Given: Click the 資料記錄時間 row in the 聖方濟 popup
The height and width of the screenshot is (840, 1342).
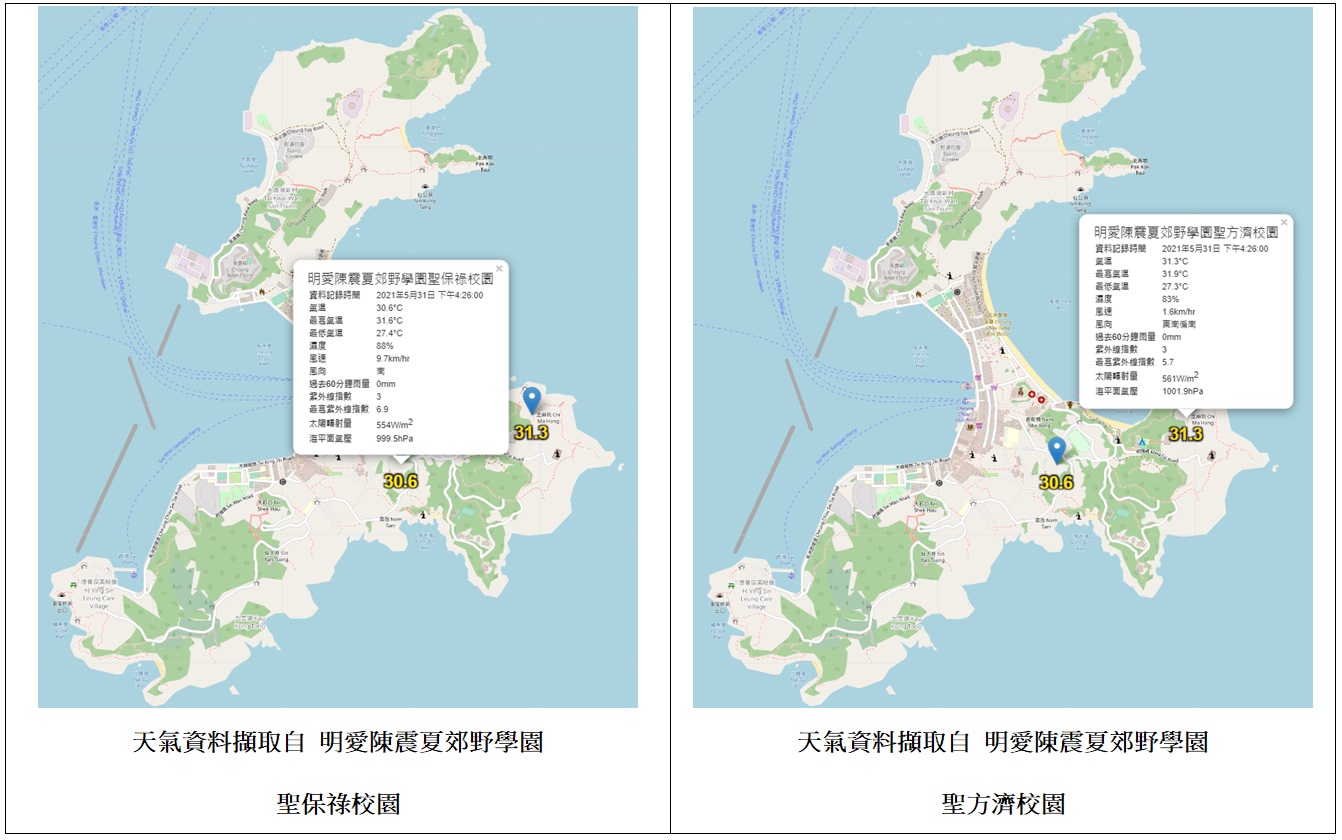Looking at the screenshot, I should click(1182, 248).
